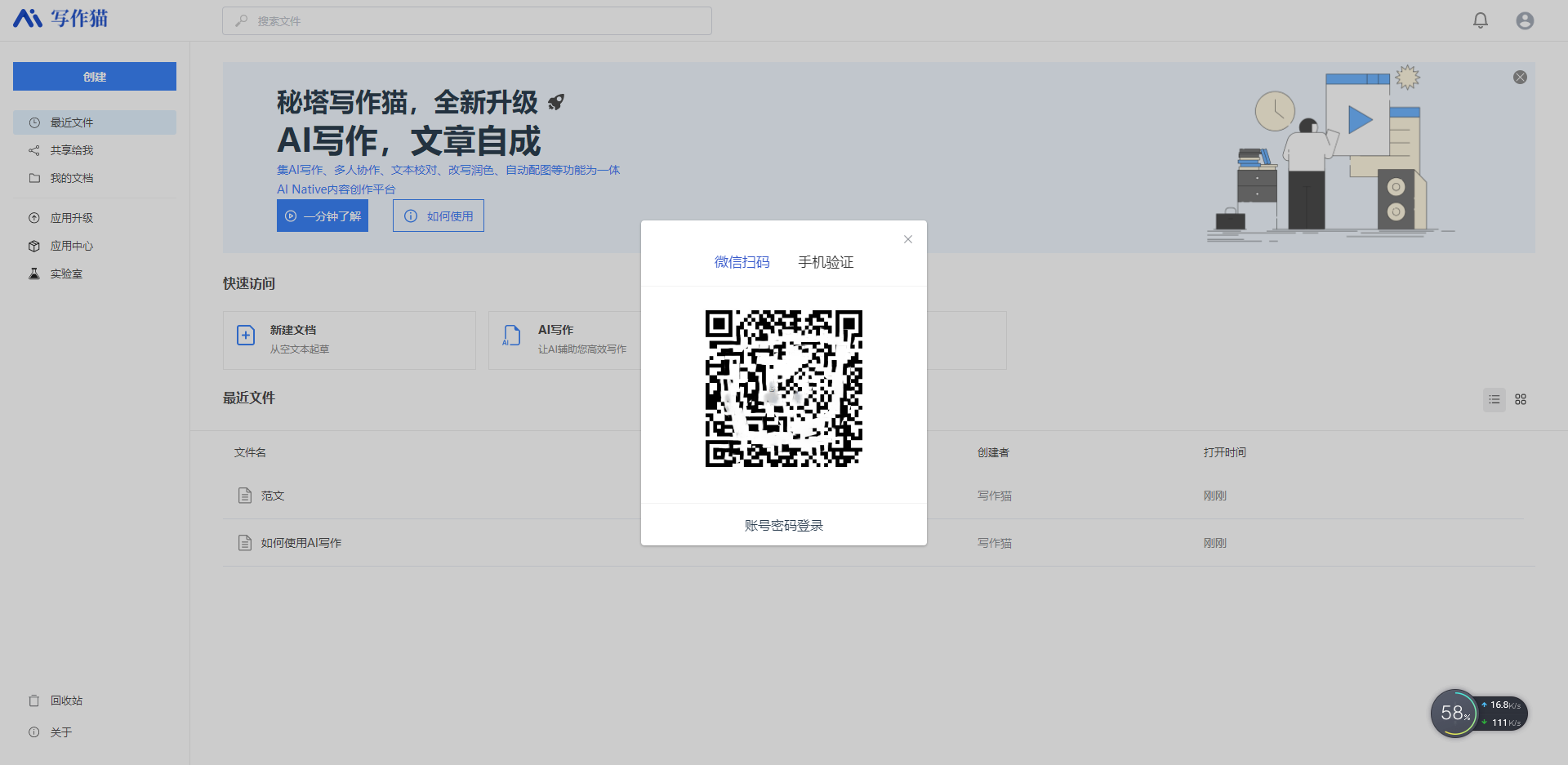Viewport: 1568px width, 765px height.
Task: Click the 关于 info icon
Action: click(34, 732)
